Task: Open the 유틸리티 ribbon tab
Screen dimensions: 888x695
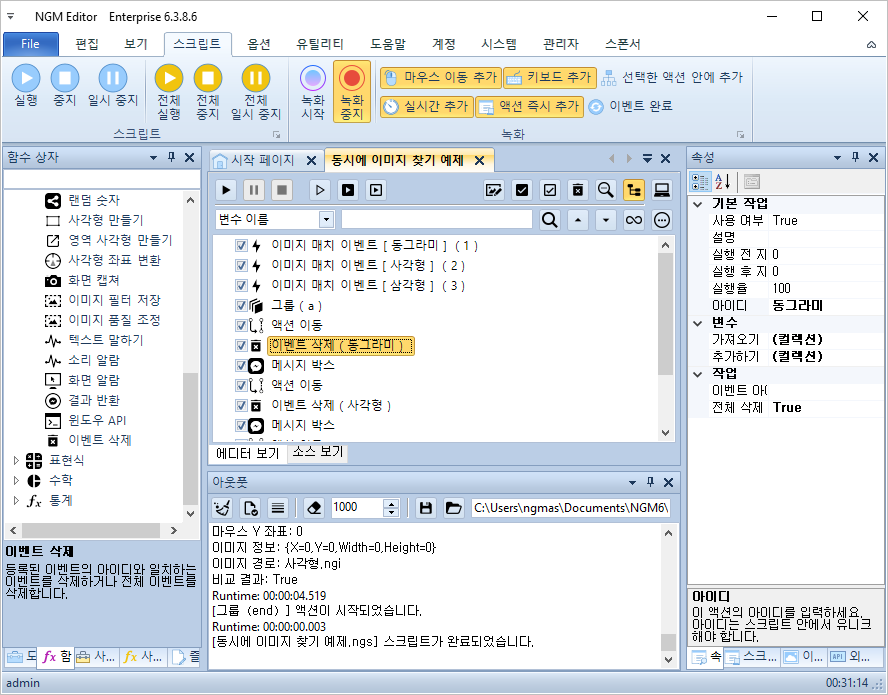Action: tap(319, 44)
